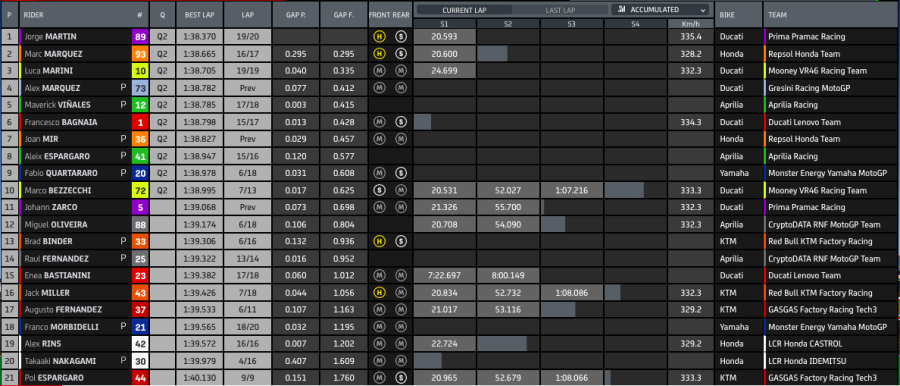
Task: Click Bezzecchi's S4 progress bar
Action: tap(624, 190)
